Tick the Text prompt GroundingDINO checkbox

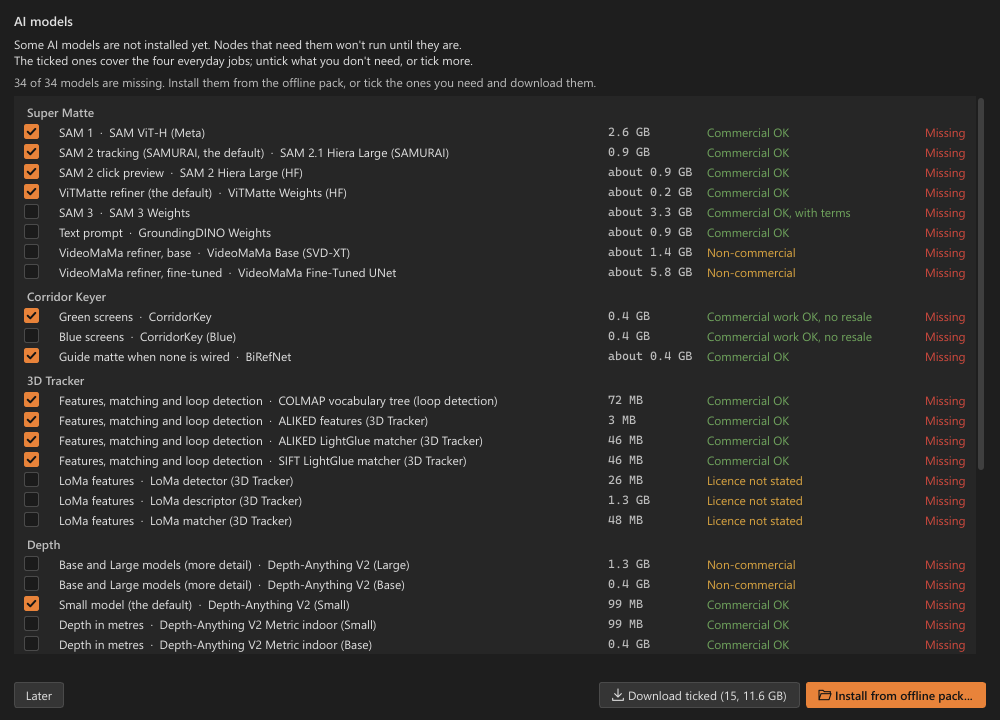click(31, 232)
